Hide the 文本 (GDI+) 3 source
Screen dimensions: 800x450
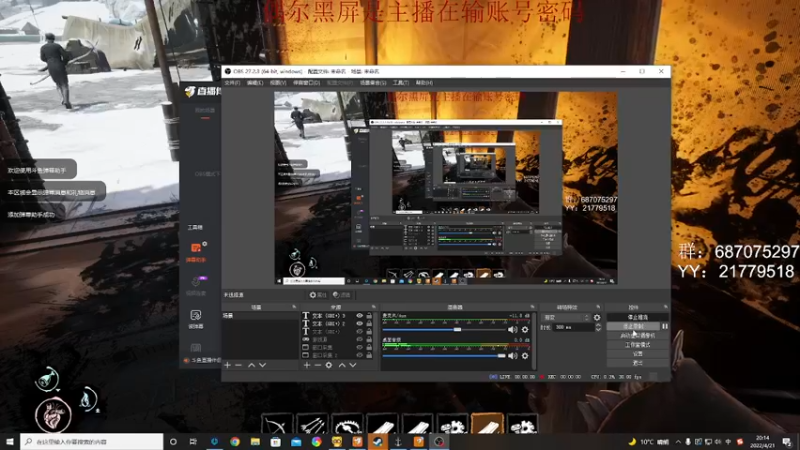pyautogui.click(x=359, y=316)
